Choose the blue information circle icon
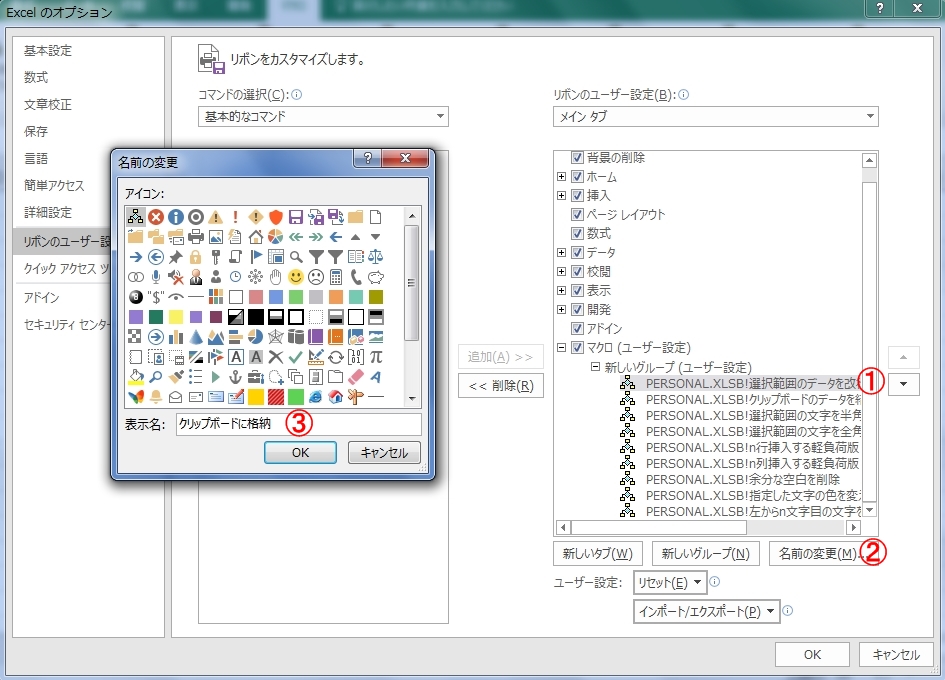This screenshot has width=945, height=680. (175, 217)
